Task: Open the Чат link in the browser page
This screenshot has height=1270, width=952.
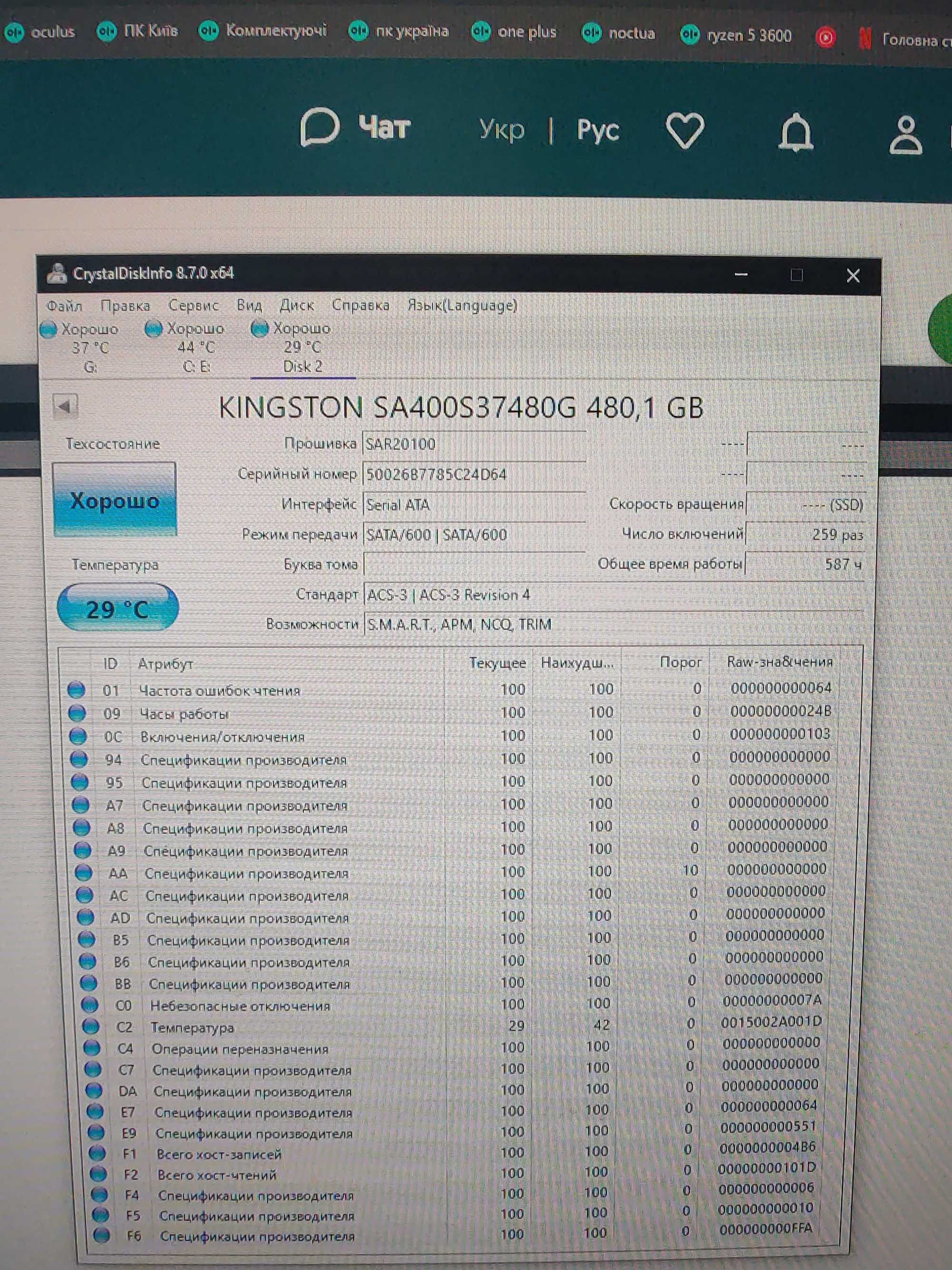Action: 356,128
